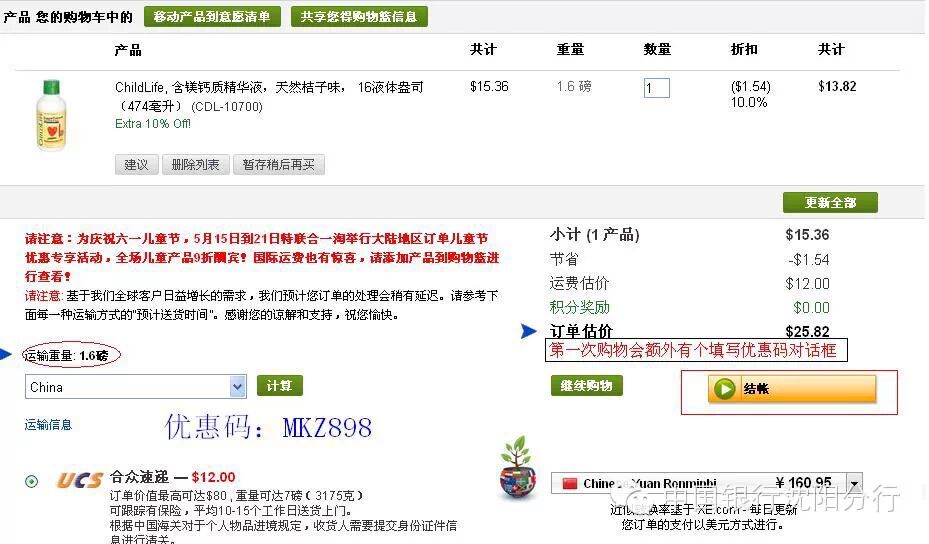Click the quantity input field
The image size is (929, 544).
656,88
